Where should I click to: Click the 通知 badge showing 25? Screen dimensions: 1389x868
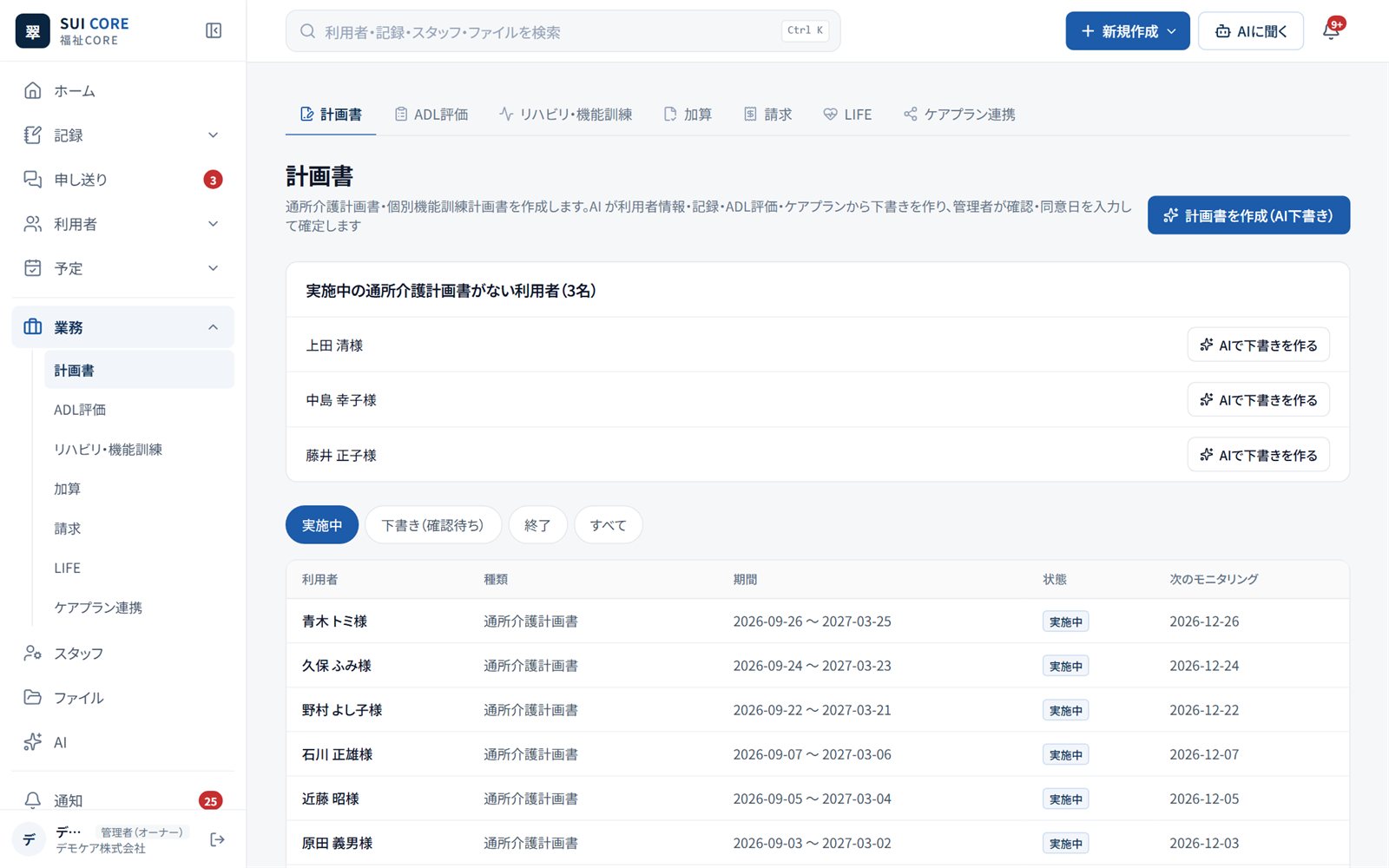click(x=210, y=801)
